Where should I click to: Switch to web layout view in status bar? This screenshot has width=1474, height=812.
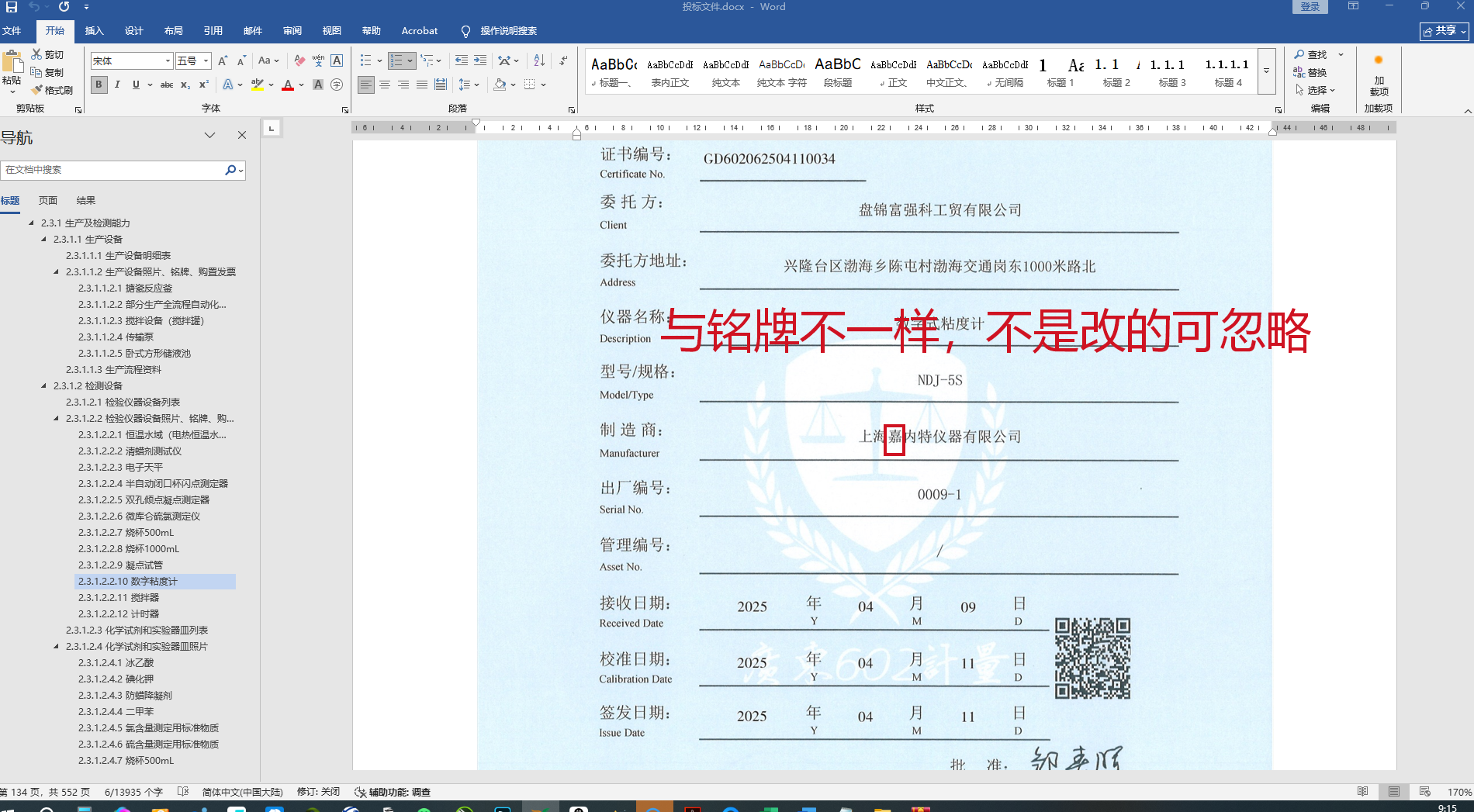point(1425,792)
